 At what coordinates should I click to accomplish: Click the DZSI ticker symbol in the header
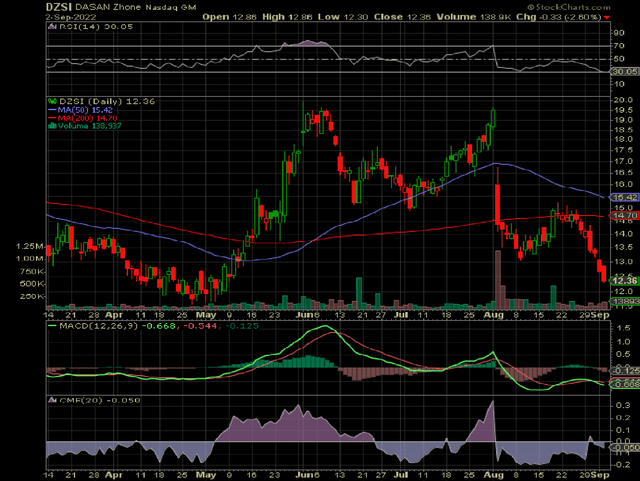tap(59, 7)
